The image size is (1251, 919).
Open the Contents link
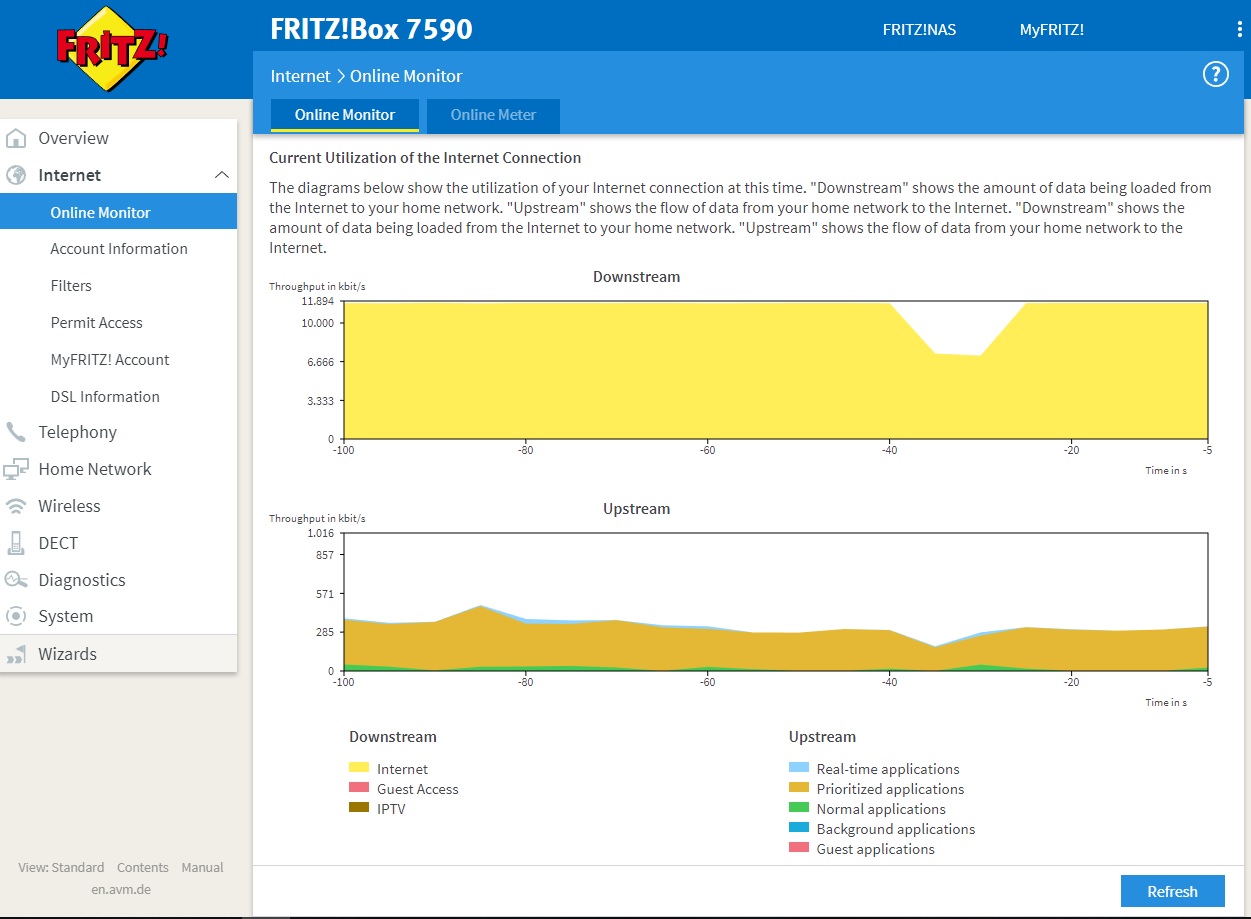[143, 867]
